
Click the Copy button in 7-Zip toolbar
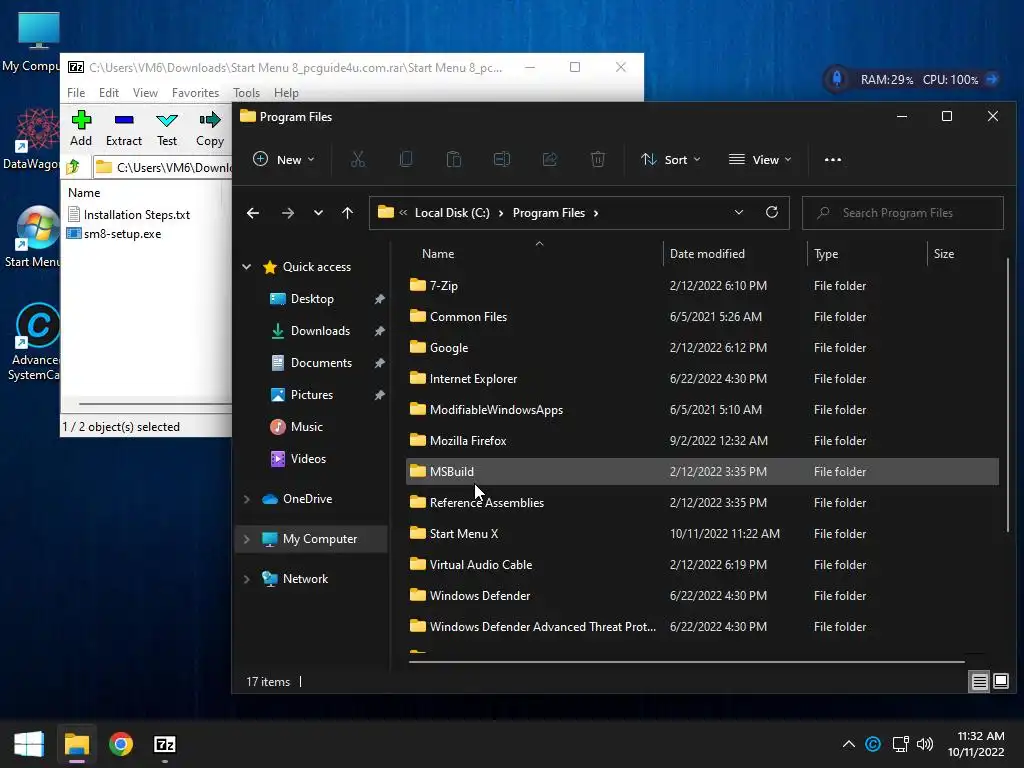point(210,128)
